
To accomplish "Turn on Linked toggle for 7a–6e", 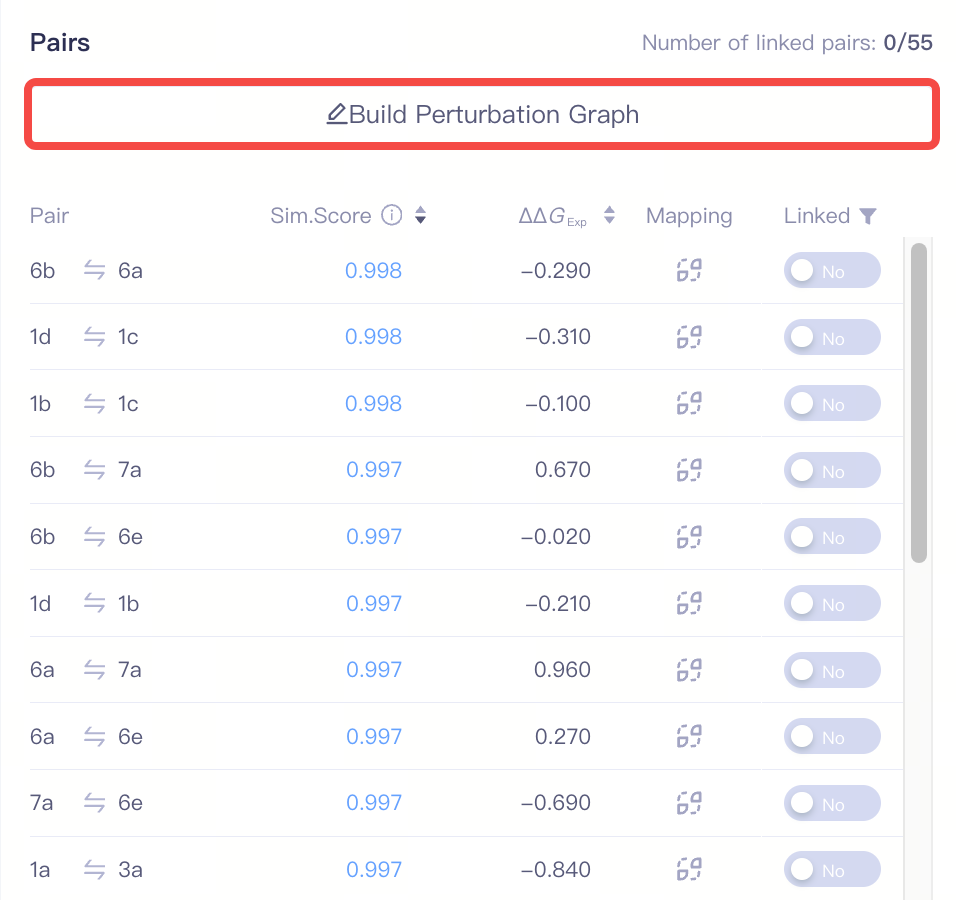I will (832, 803).
